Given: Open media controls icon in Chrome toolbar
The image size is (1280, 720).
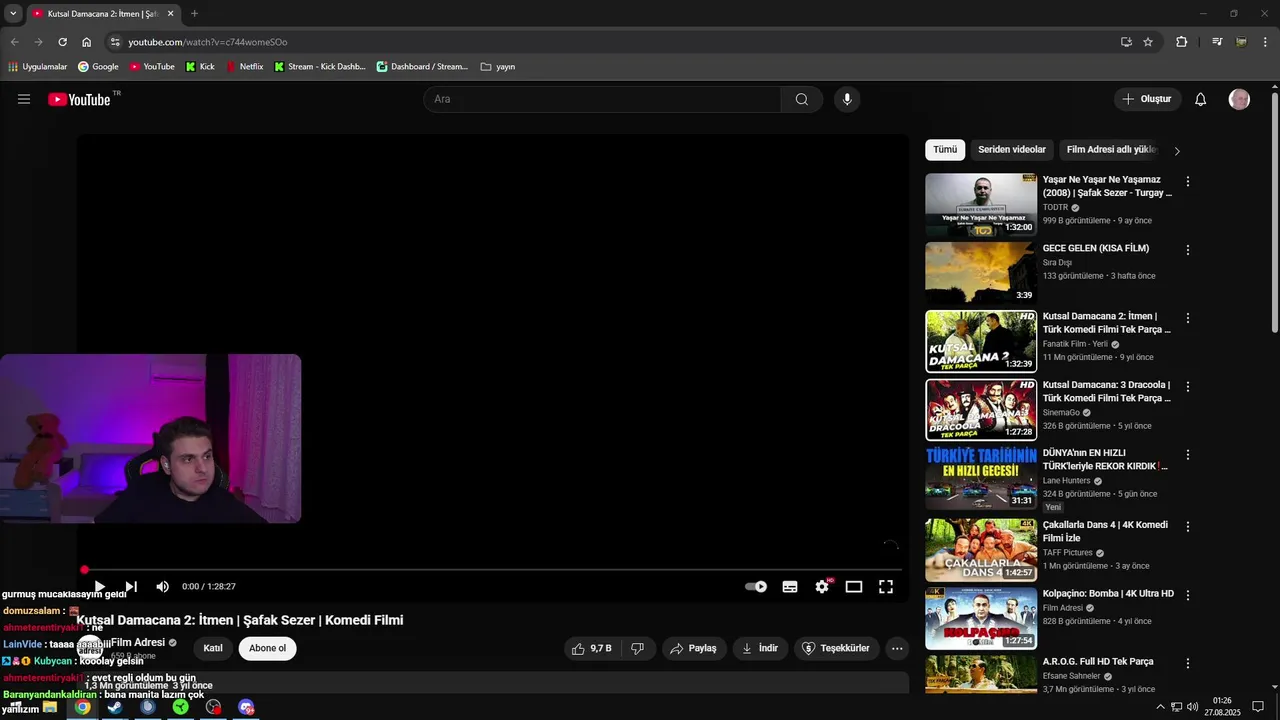Looking at the screenshot, I should [1217, 42].
